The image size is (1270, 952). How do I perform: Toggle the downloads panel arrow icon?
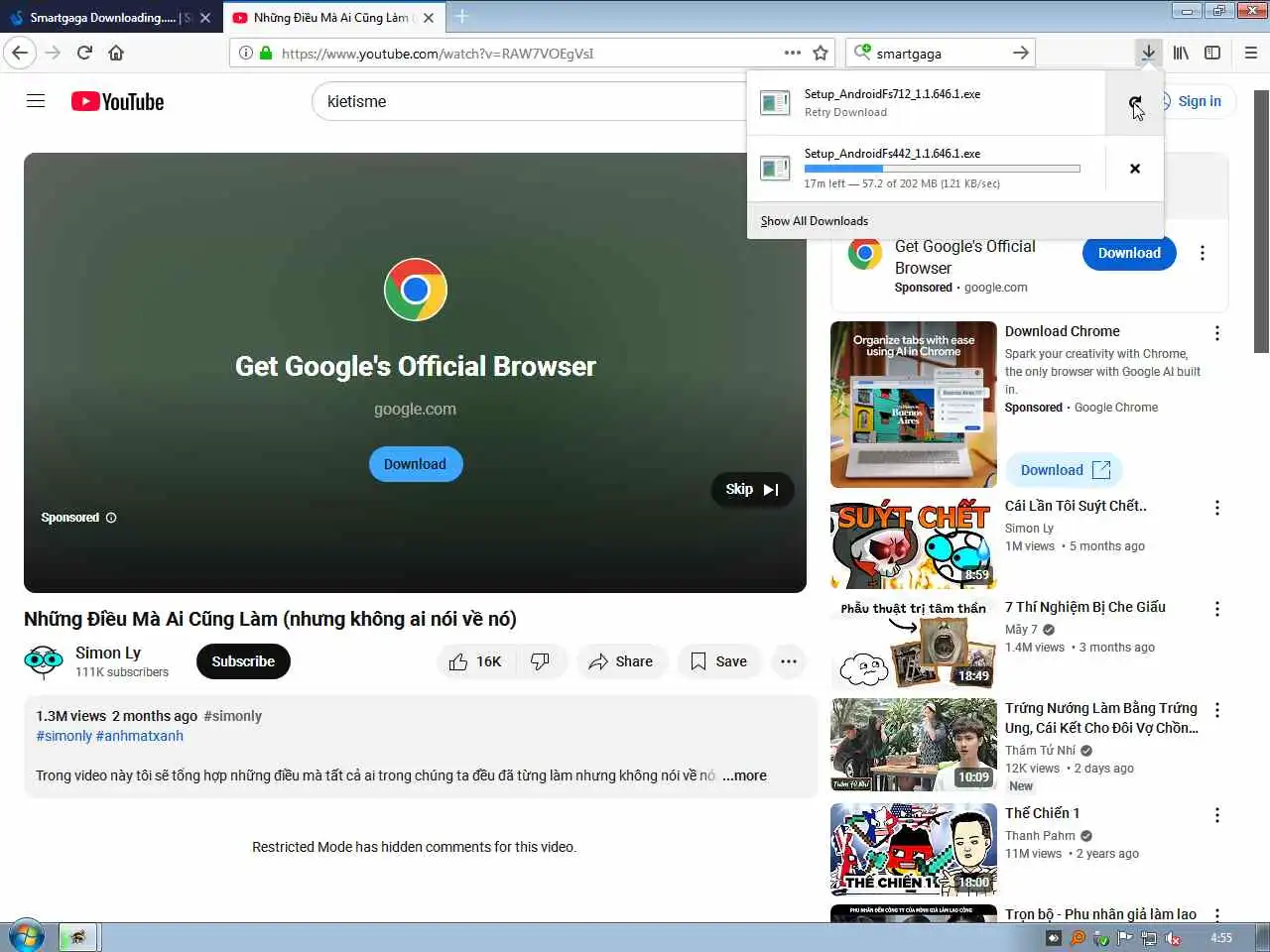click(x=1148, y=53)
